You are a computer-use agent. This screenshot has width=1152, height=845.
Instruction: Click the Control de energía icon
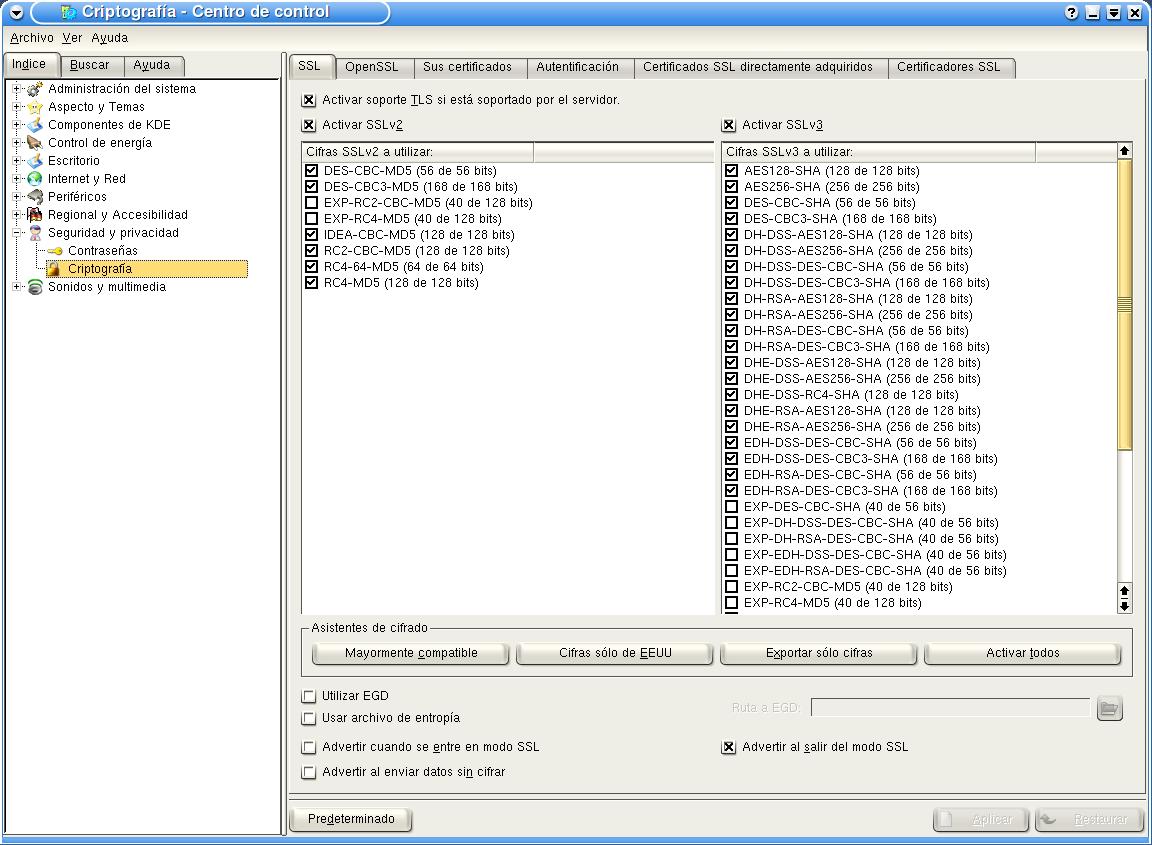(35, 143)
